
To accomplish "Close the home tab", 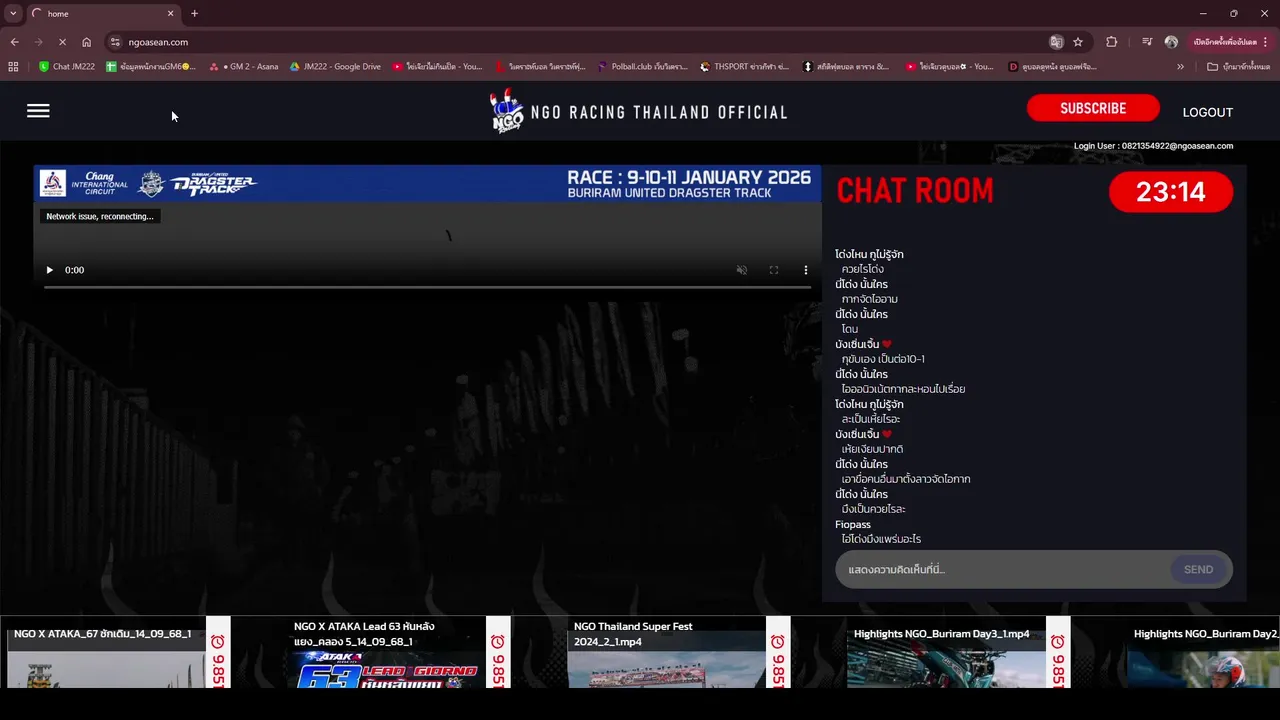I will pos(170,14).
